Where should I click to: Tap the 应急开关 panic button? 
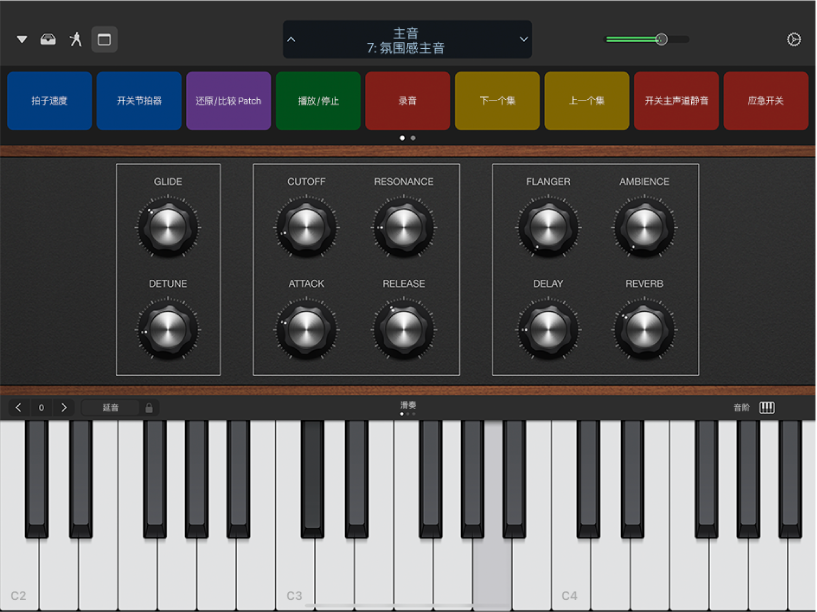pos(766,101)
